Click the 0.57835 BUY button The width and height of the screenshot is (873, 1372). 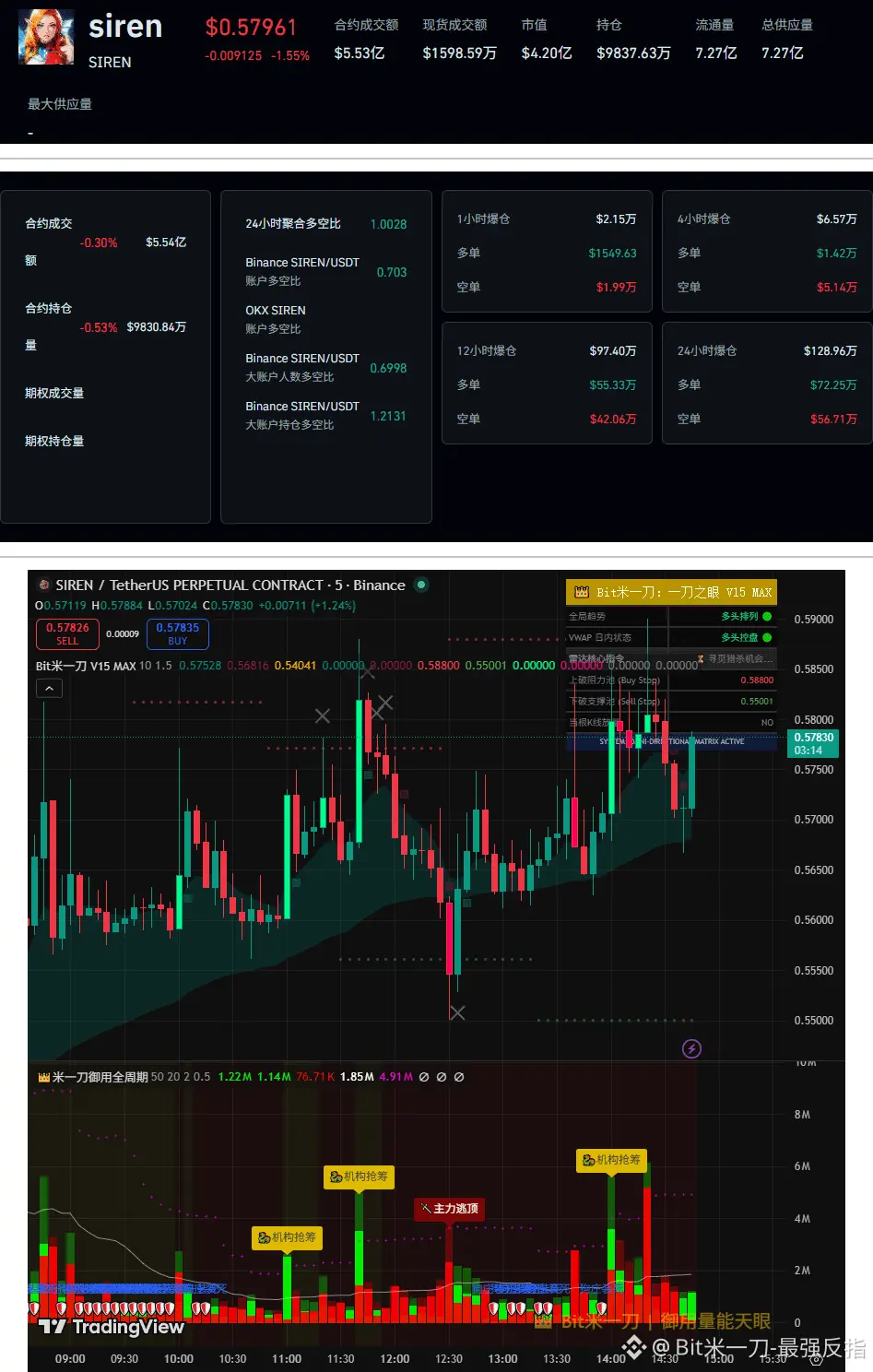click(x=178, y=633)
